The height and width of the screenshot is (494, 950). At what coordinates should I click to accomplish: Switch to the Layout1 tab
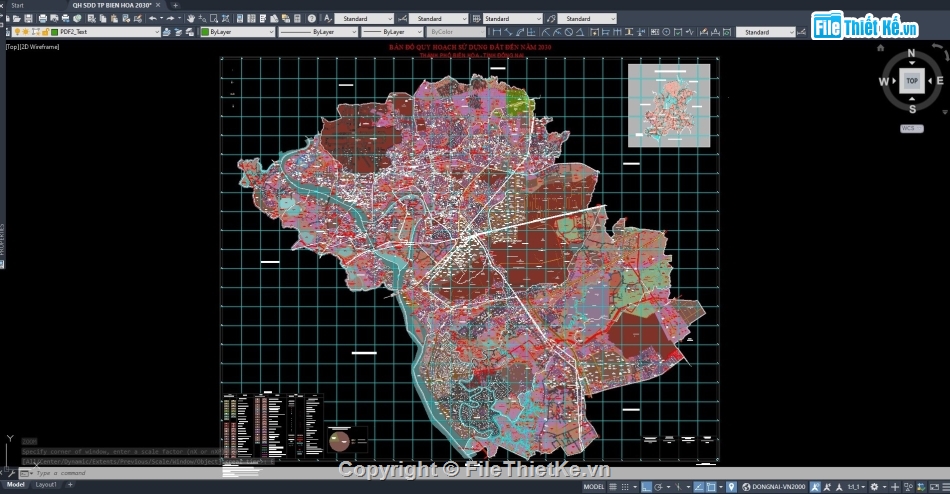[45, 484]
